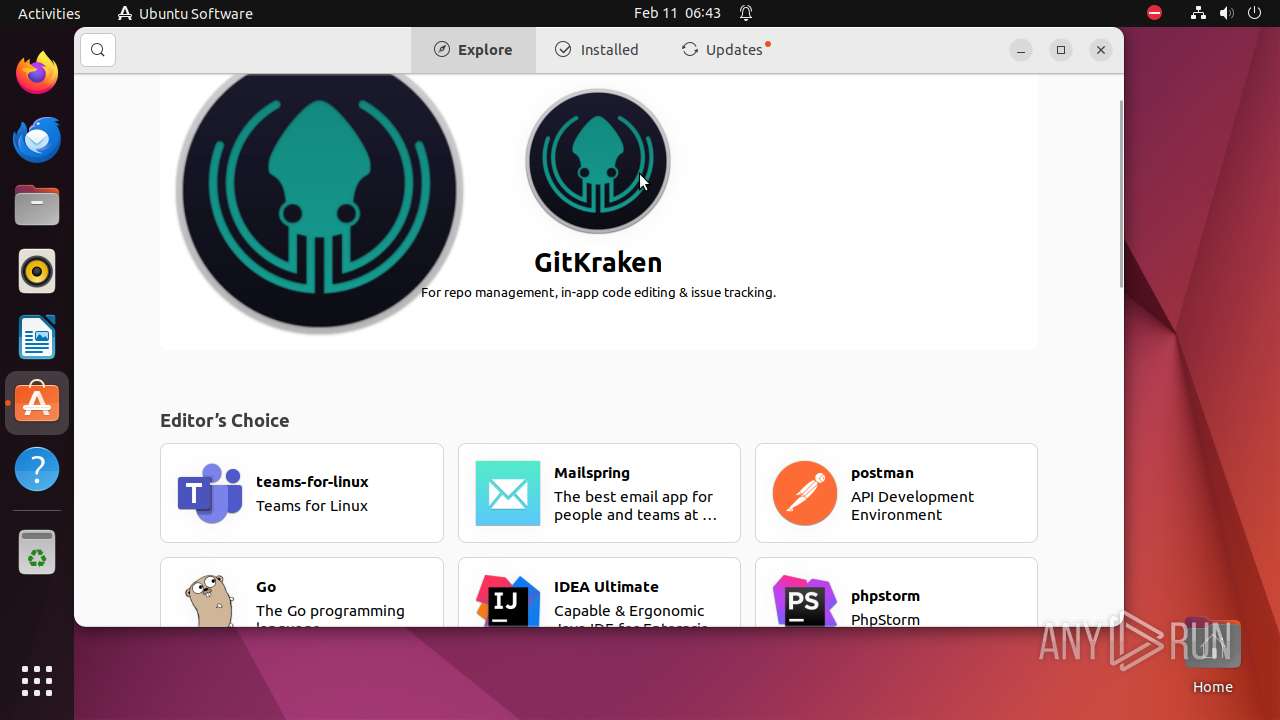The width and height of the screenshot is (1280, 720).
Task: Open the phpstorm app card
Action: pos(896,592)
